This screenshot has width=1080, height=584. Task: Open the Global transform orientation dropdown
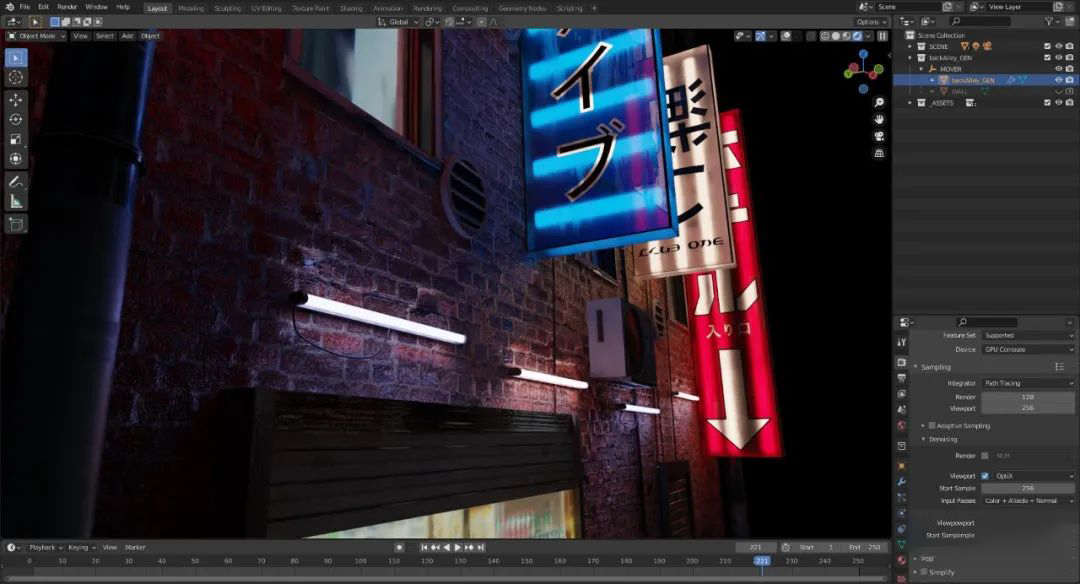click(397, 22)
